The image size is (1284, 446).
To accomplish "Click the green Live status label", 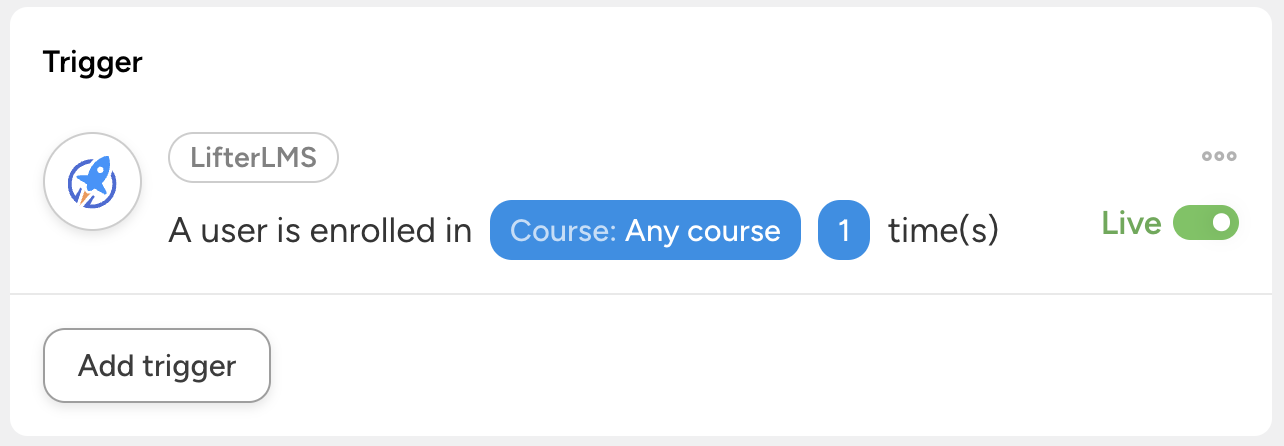I will click(x=1131, y=223).
